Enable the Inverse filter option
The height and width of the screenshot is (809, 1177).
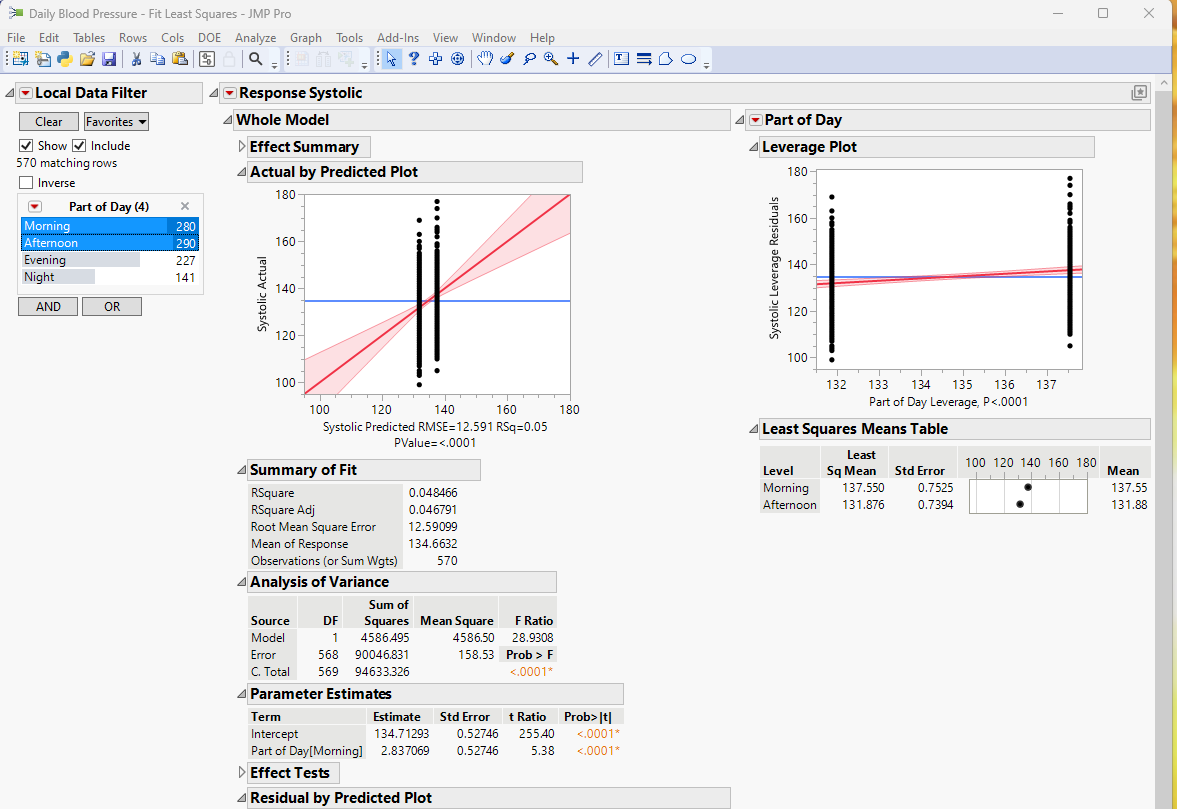coord(26,182)
